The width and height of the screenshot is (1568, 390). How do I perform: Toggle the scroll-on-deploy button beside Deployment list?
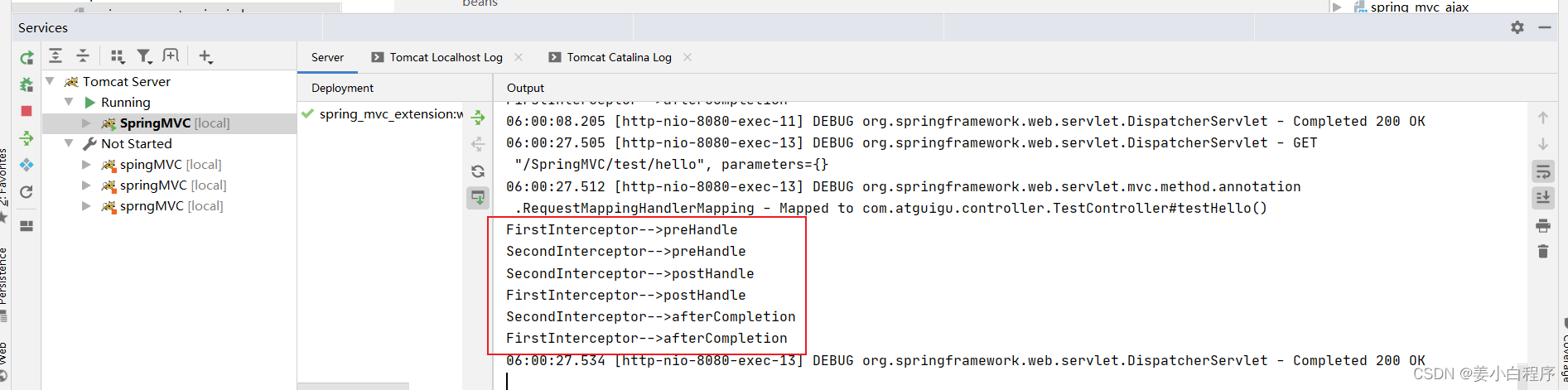coord(478,198)
